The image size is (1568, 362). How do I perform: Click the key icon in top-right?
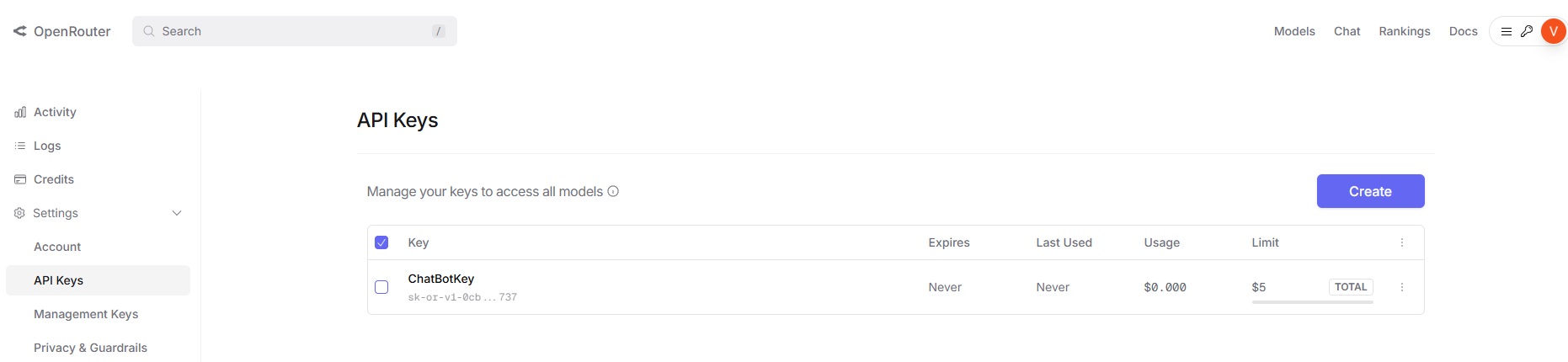1526,31
